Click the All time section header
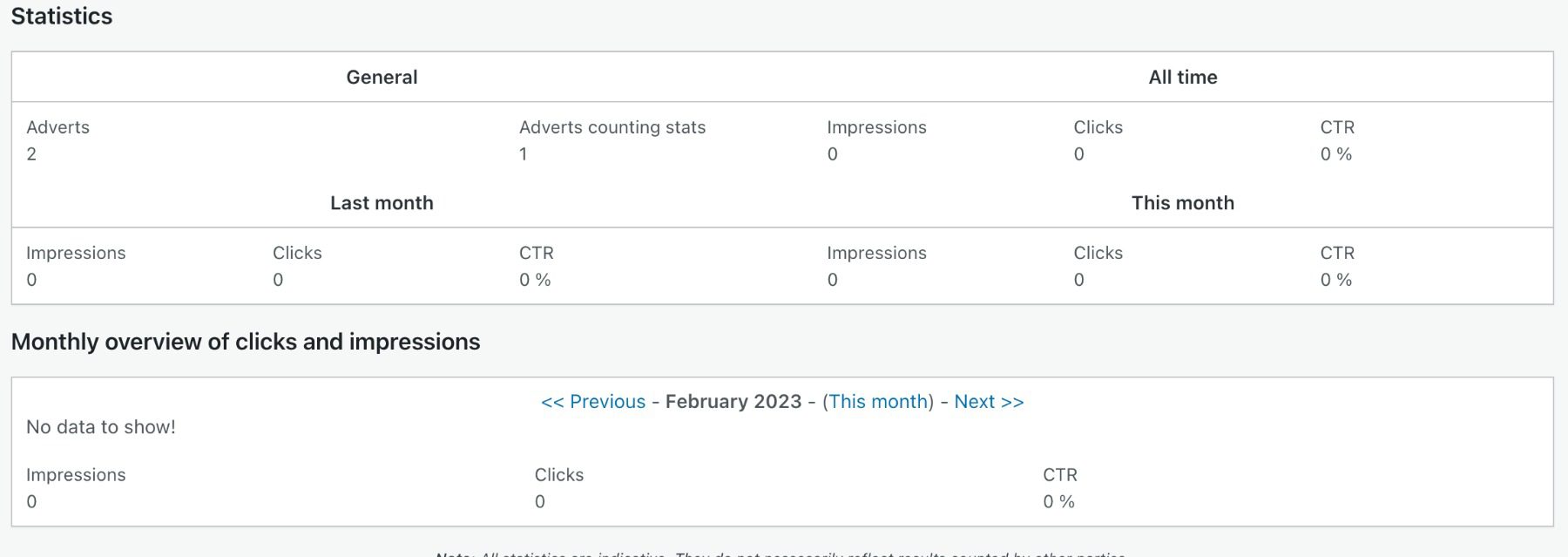1568x557 pixels. tap(1184, 77)
